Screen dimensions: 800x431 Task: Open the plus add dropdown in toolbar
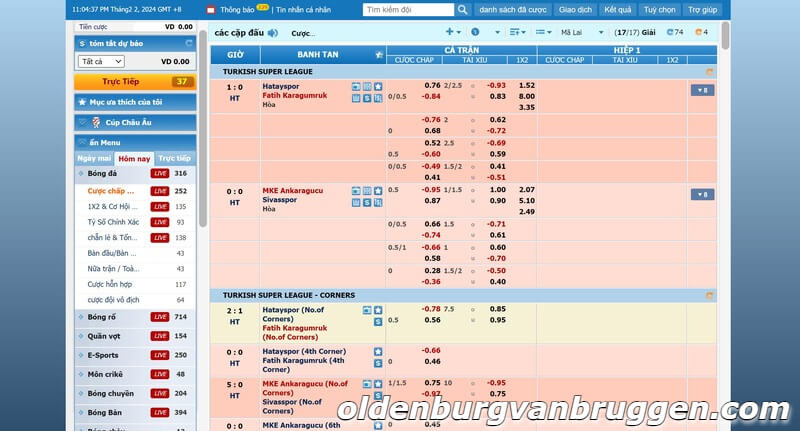click(x=453, y=32)
